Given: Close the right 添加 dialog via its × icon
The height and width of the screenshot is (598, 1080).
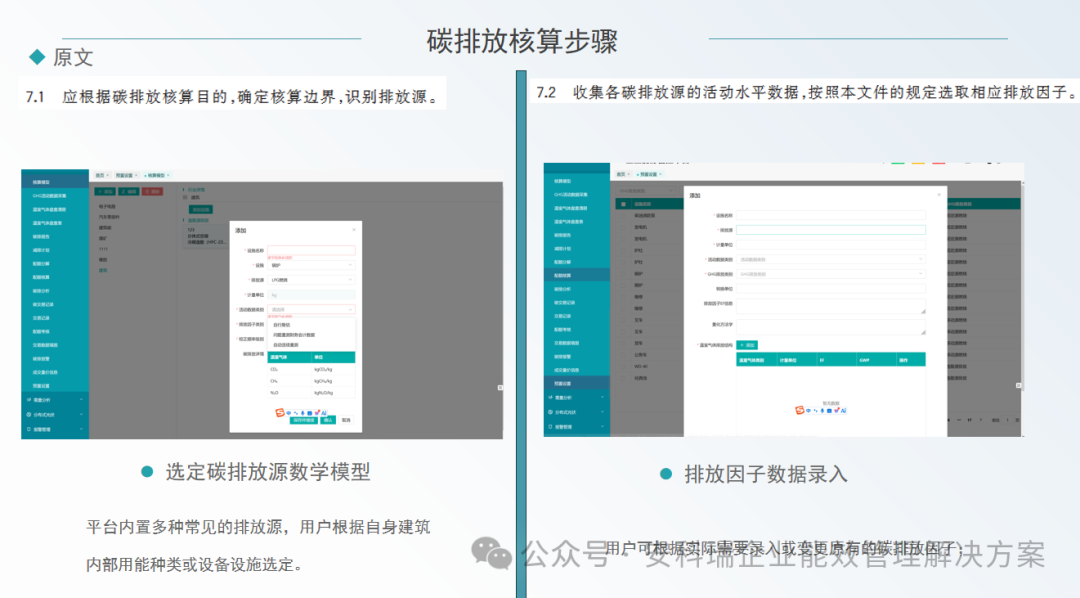Looking at the screenshot, I should 939,193.
